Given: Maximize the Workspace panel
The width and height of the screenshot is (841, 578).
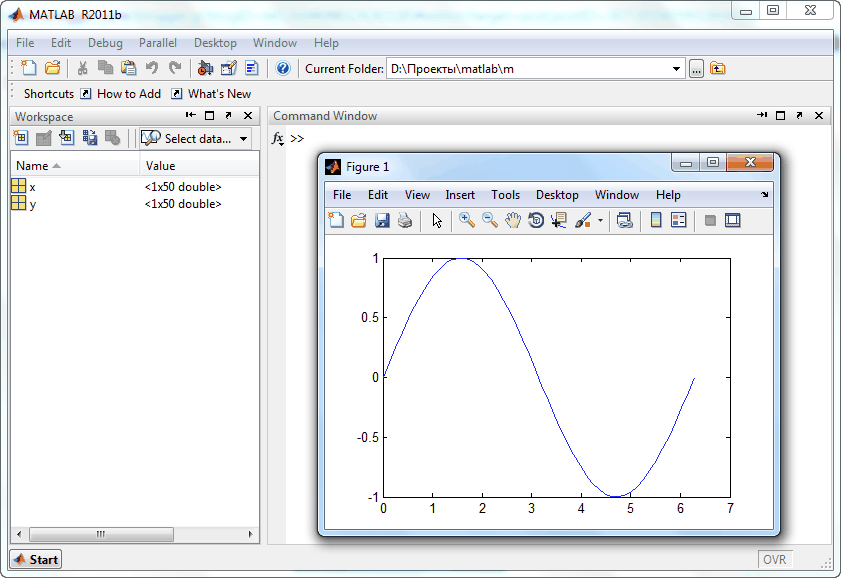Looking at the screenshot, I should point(210,115).
